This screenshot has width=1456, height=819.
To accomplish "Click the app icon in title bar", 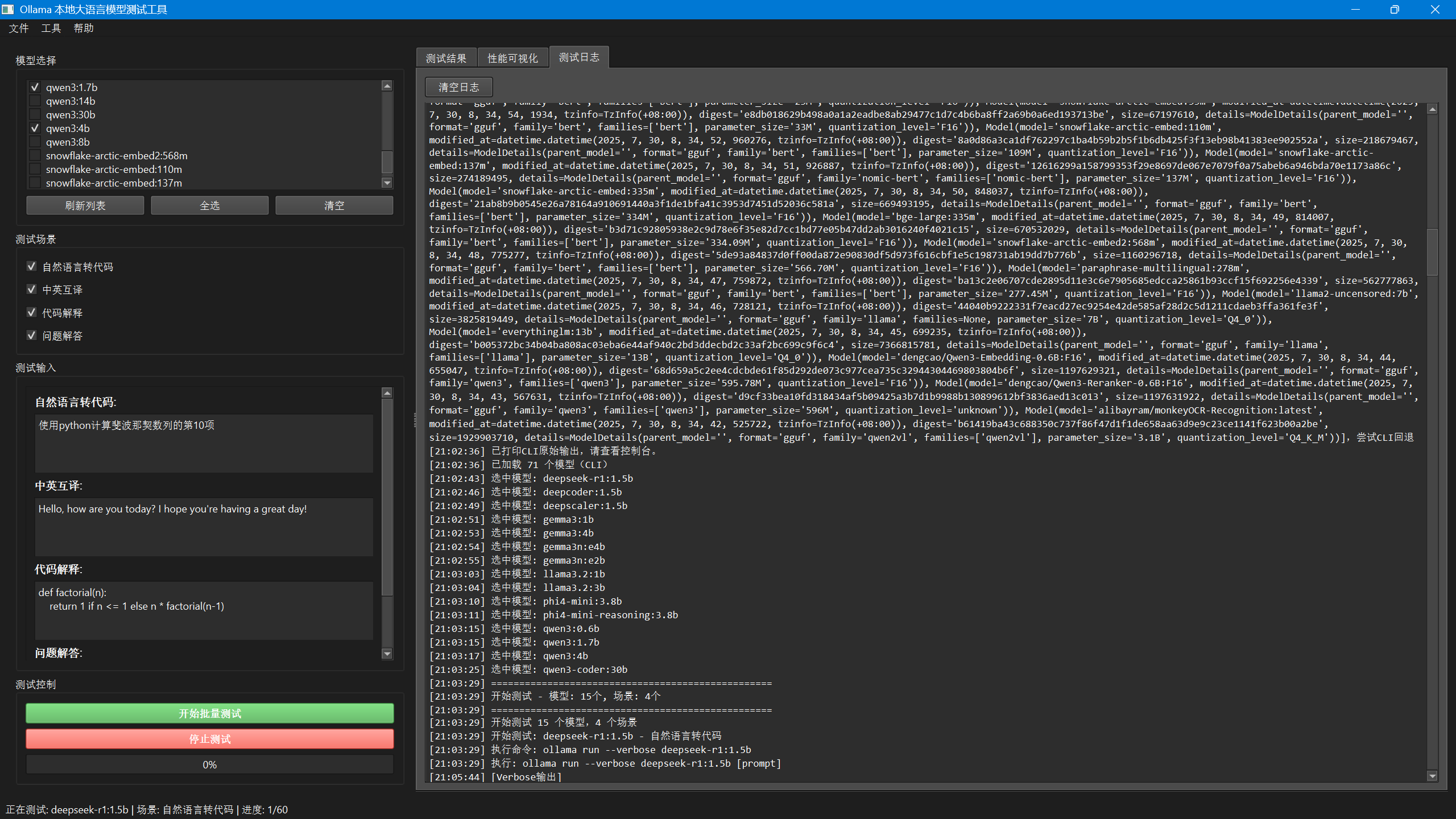I will click(8, 10).
